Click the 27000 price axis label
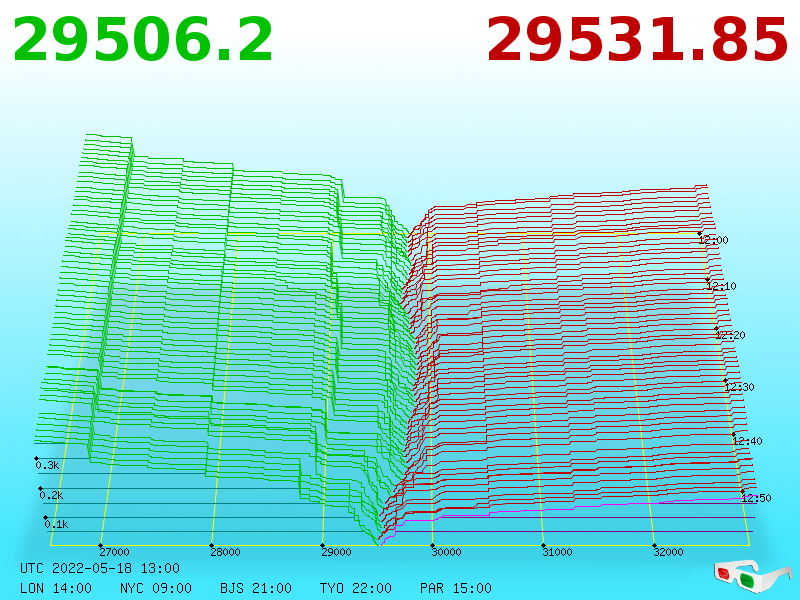Screen dimensions: 800x600 tap(114, 552)
